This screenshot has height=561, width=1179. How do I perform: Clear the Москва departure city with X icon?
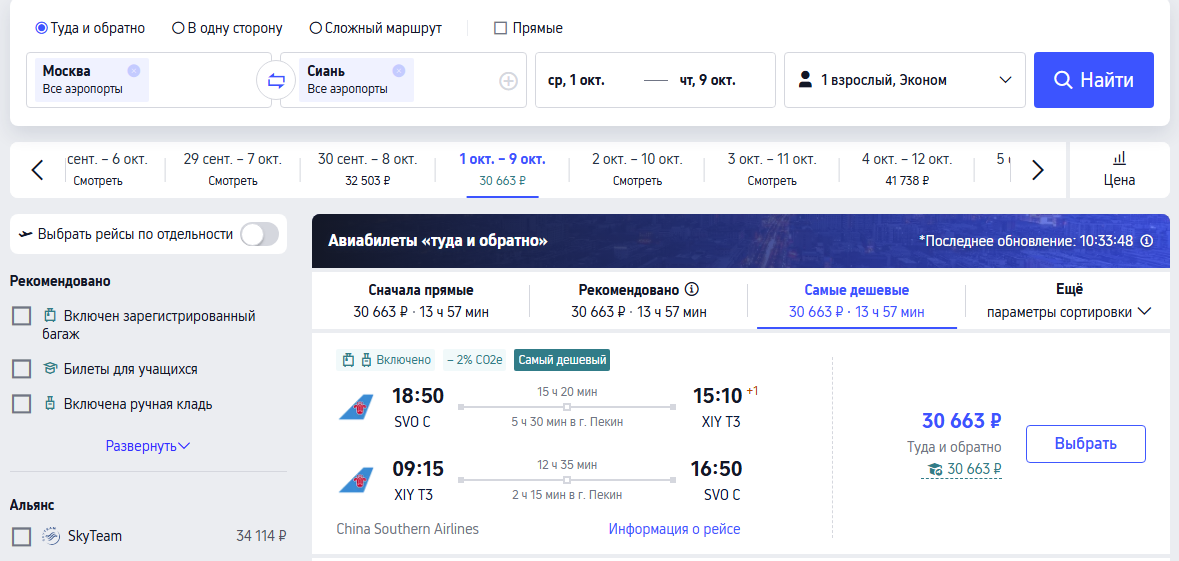pos(134,71)
